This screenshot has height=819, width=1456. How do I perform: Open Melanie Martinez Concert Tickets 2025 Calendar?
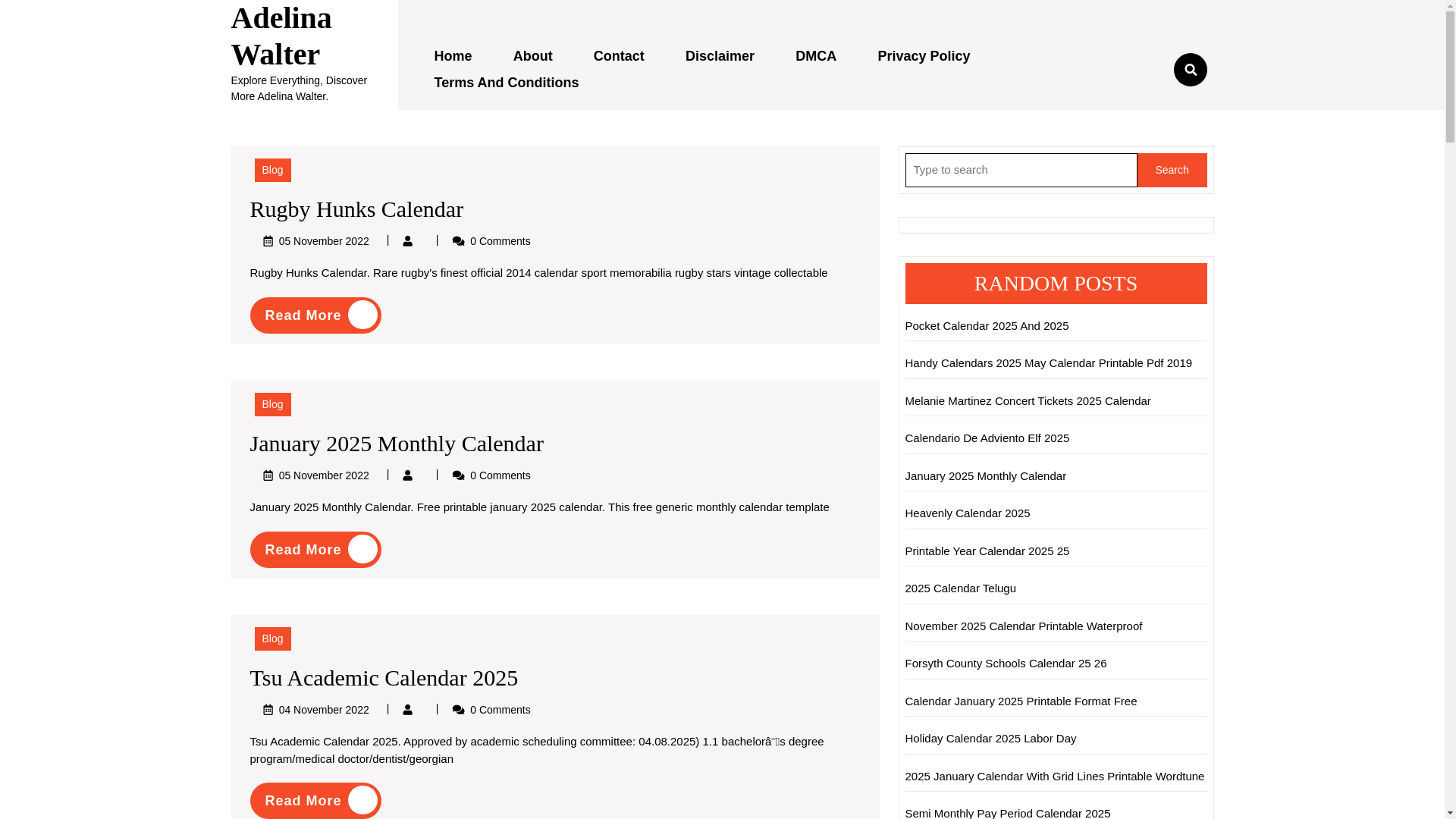(1027, 401)
